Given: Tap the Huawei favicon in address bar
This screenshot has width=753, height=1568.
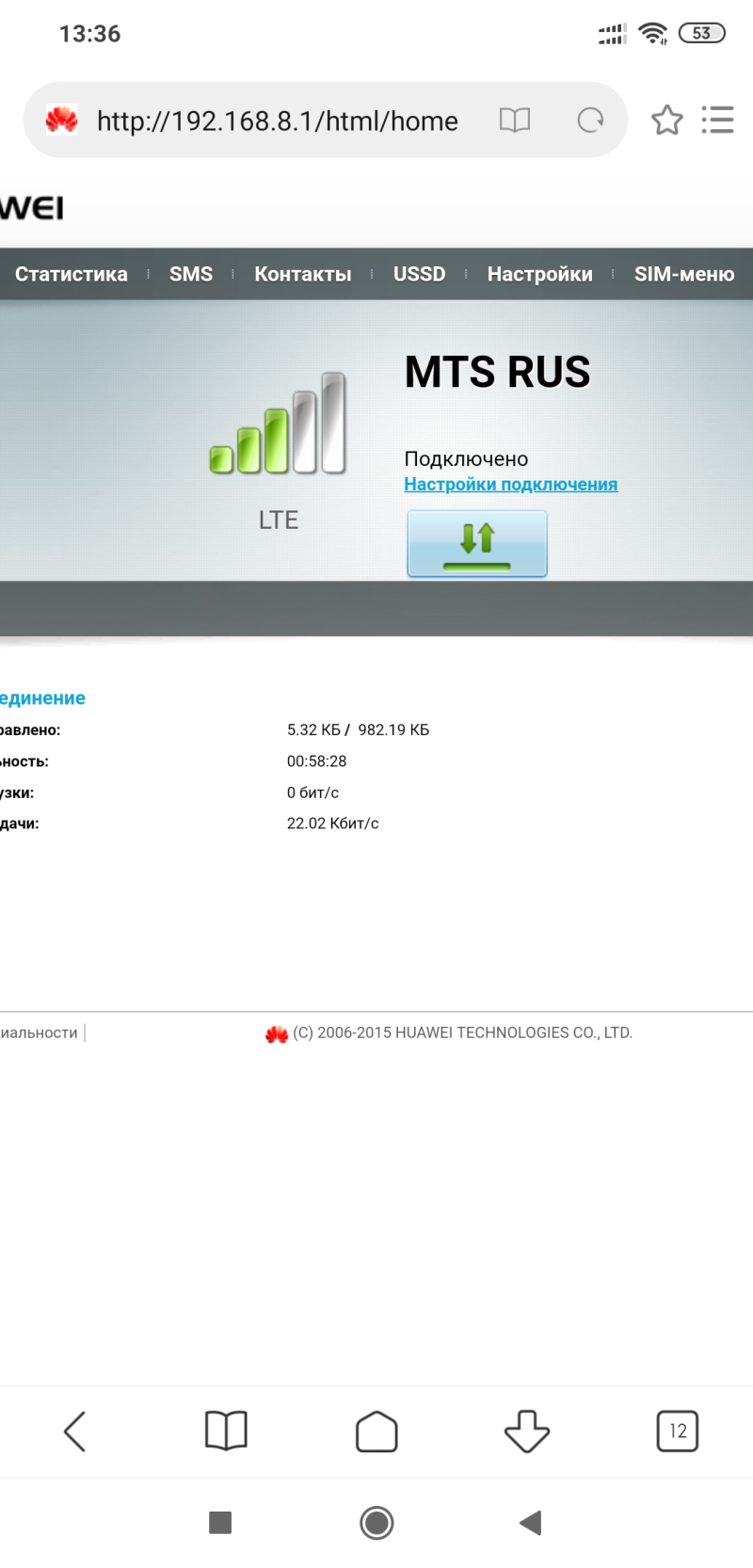Looking at the screenshot, I should (62, 120).
